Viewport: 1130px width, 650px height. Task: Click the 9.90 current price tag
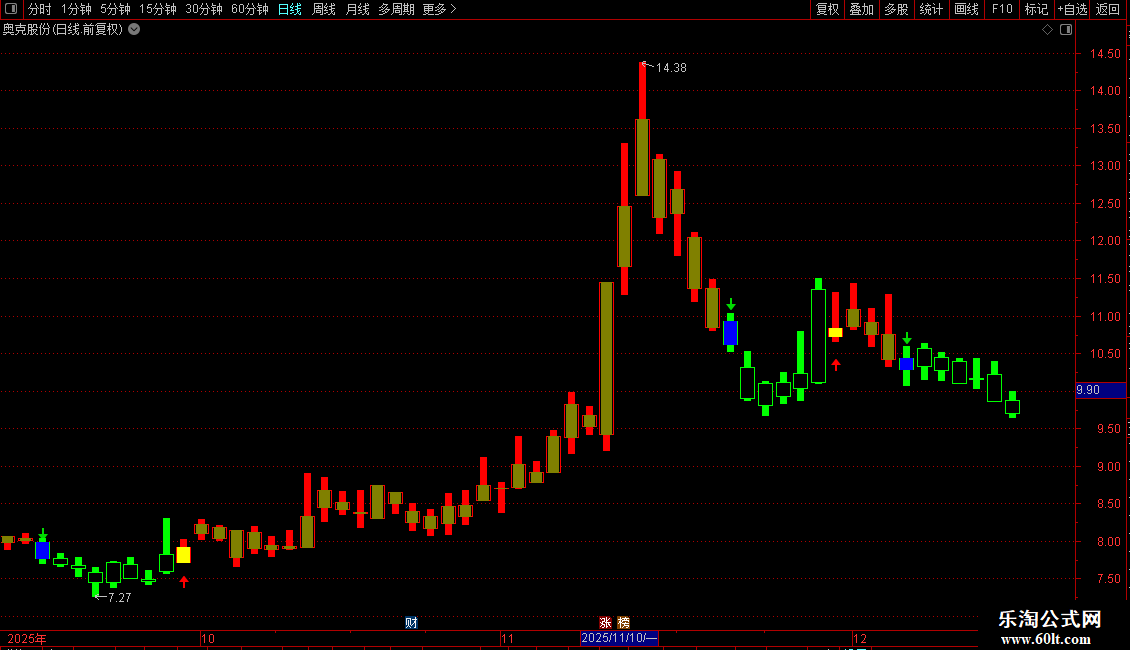point(1100,390)
